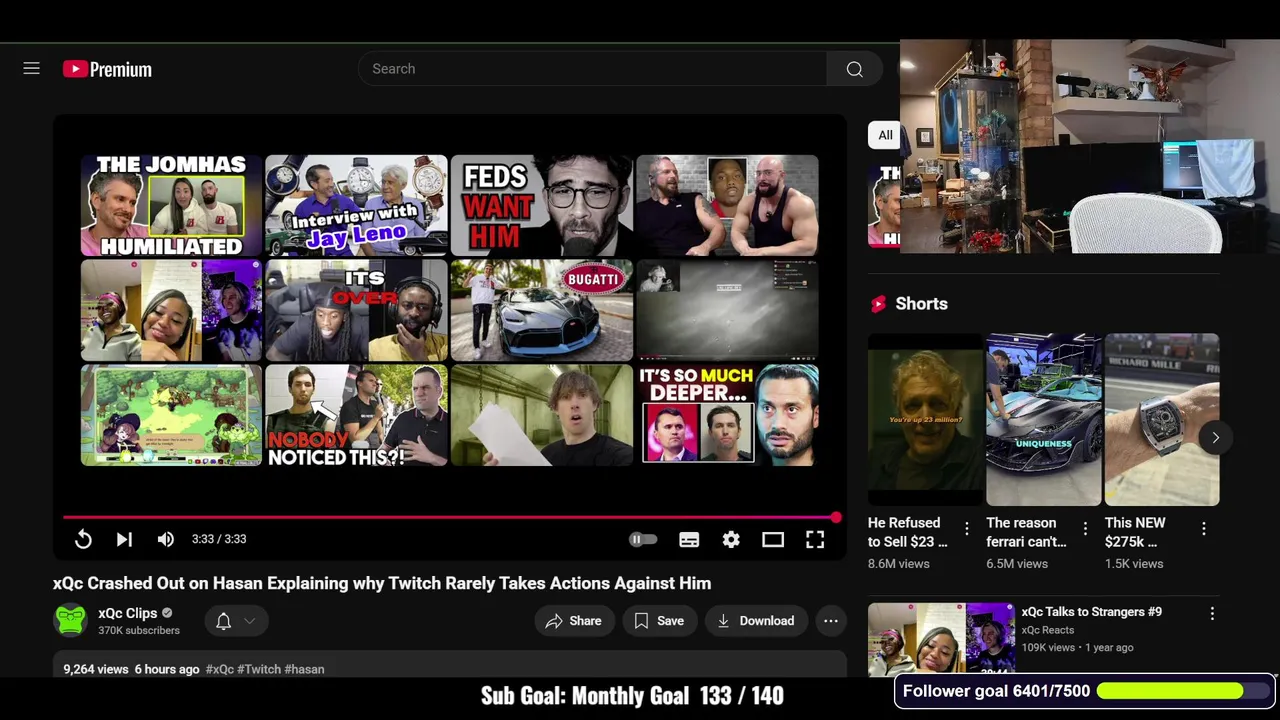Image resolution: width=1280 pixels, height=720 pixels.
Task: Click the 3:33 / 3:33 time display
Action: click(x=219, y=539)
